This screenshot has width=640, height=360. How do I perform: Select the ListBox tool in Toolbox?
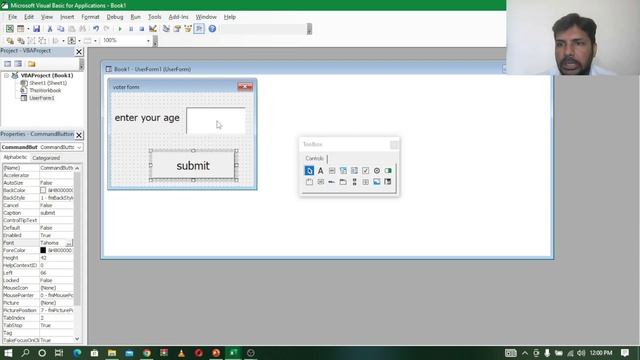(x=354, y=171)
